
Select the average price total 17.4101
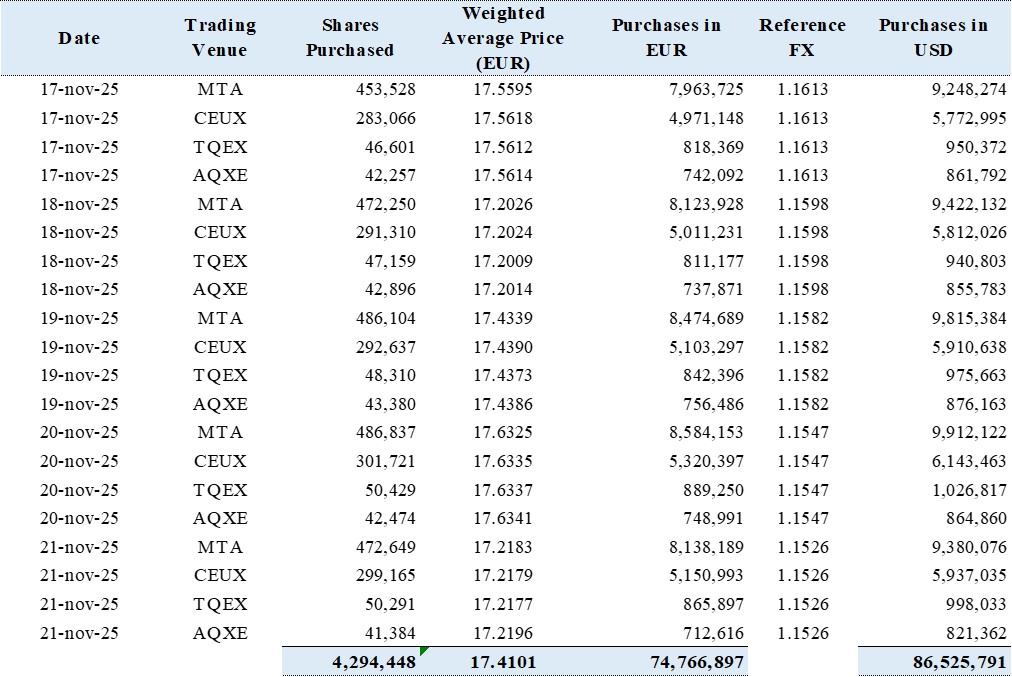point(504,662)
